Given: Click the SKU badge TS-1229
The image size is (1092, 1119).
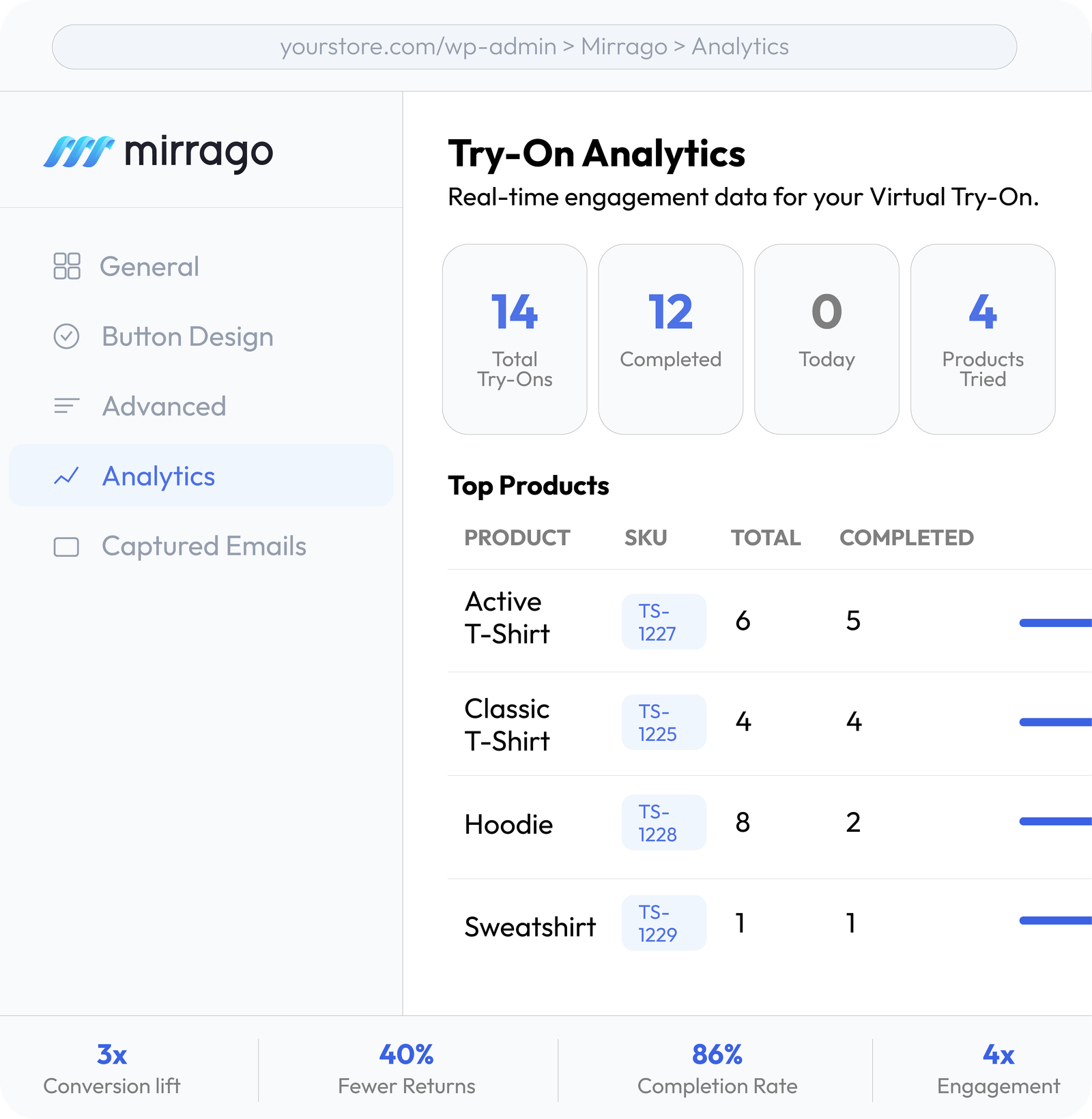Looking at the screenshot, I should 664,922.
